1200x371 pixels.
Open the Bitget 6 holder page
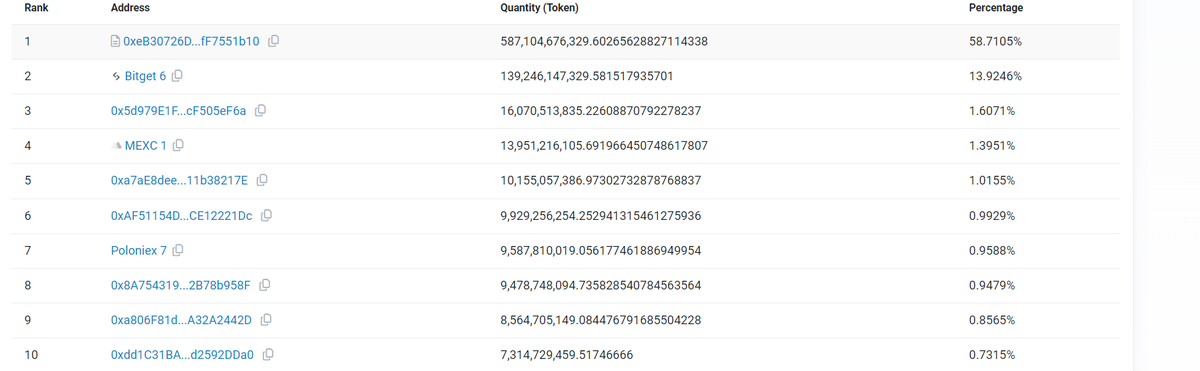(x=145, y=76)
